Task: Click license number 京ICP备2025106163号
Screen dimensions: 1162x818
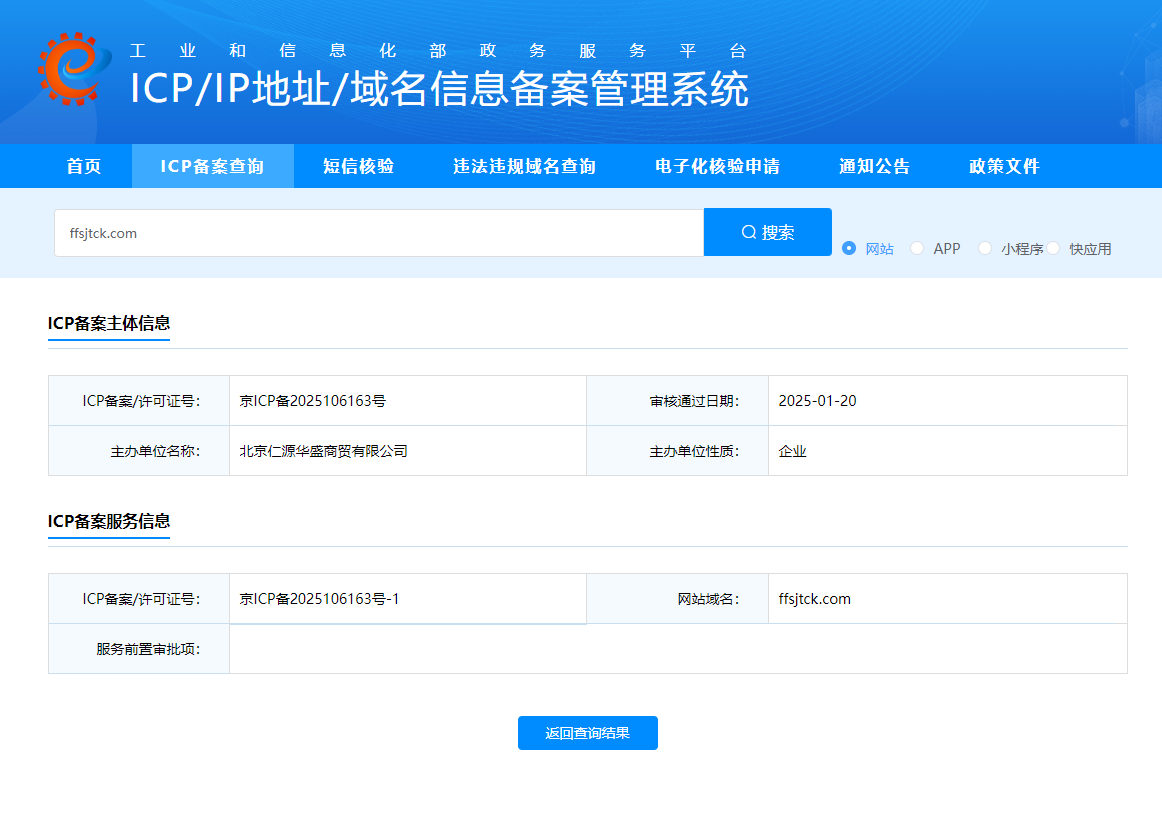Action: pyautogui.click(x=313, y=401)
